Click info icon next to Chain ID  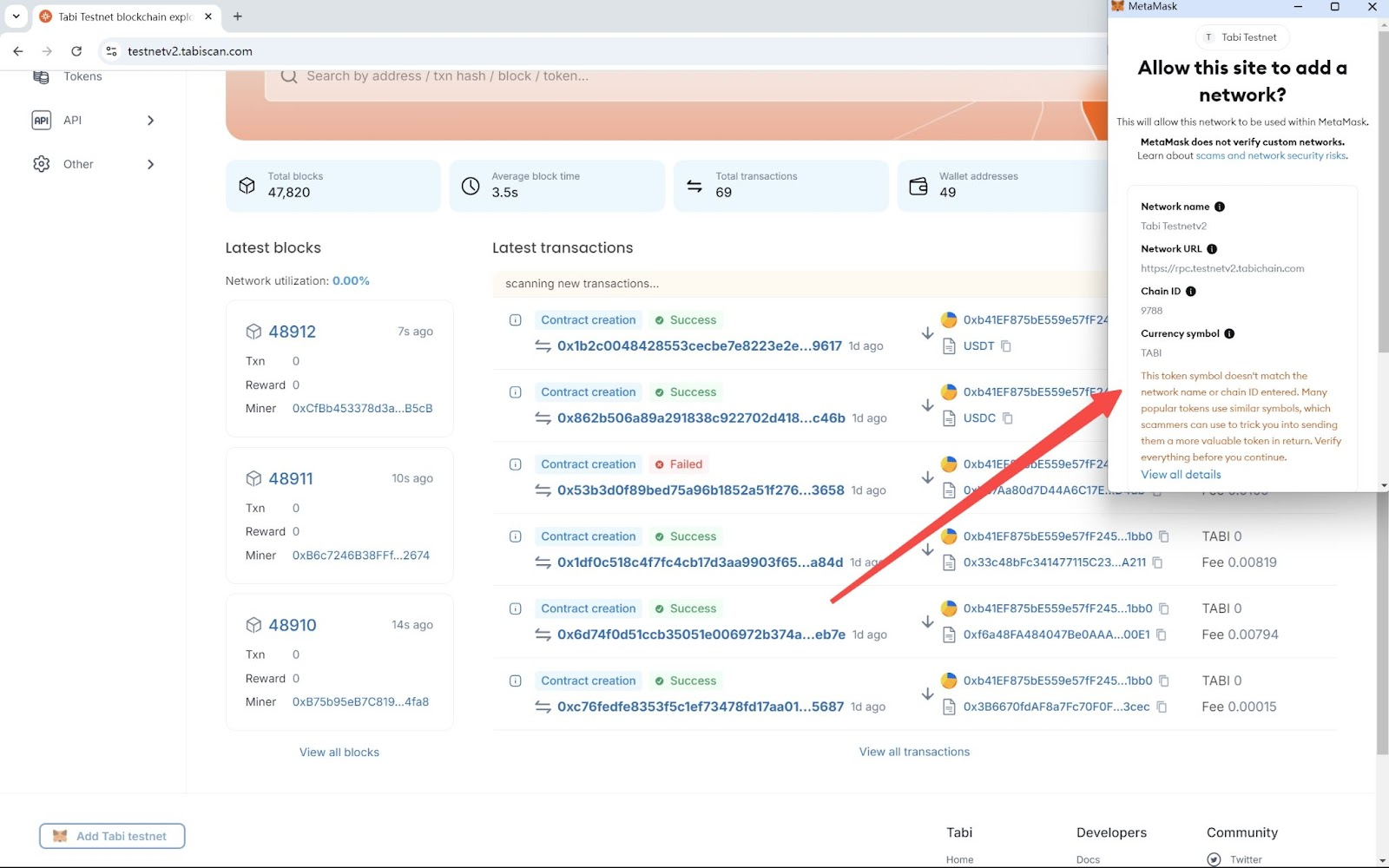point(1191,292)
